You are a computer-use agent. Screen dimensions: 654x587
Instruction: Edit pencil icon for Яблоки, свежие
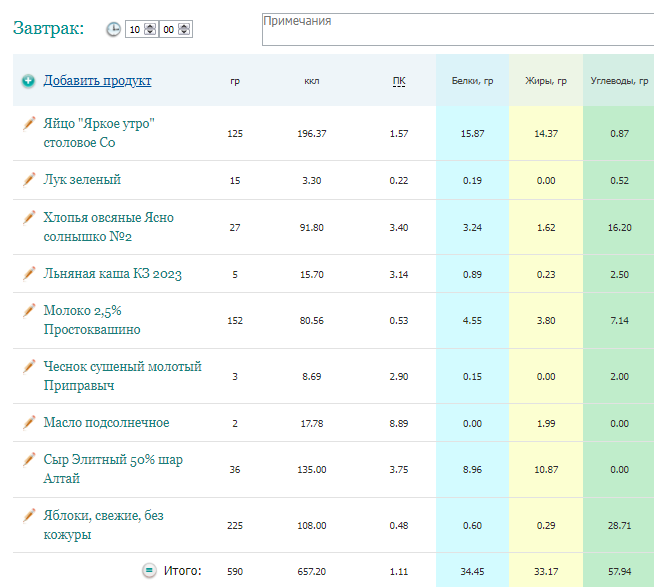29,515
